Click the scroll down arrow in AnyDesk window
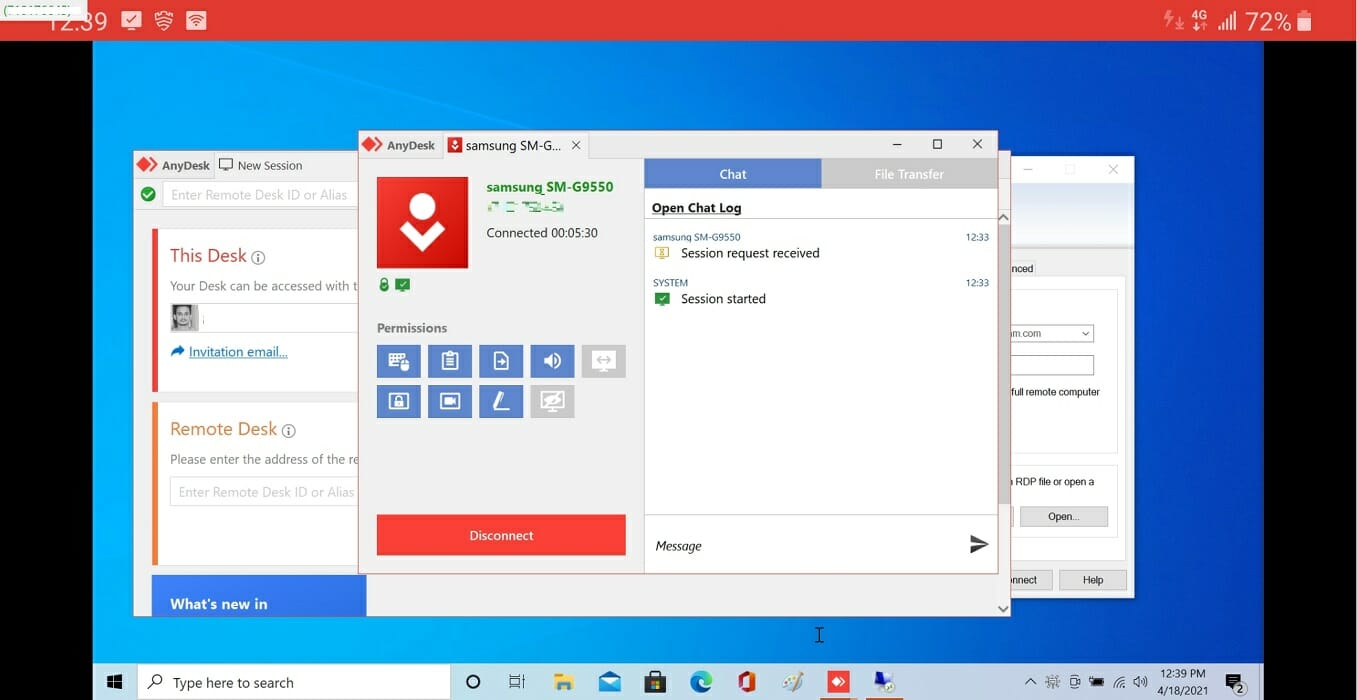Viewport: 1357px width, 700px height. click(1003, 609)
